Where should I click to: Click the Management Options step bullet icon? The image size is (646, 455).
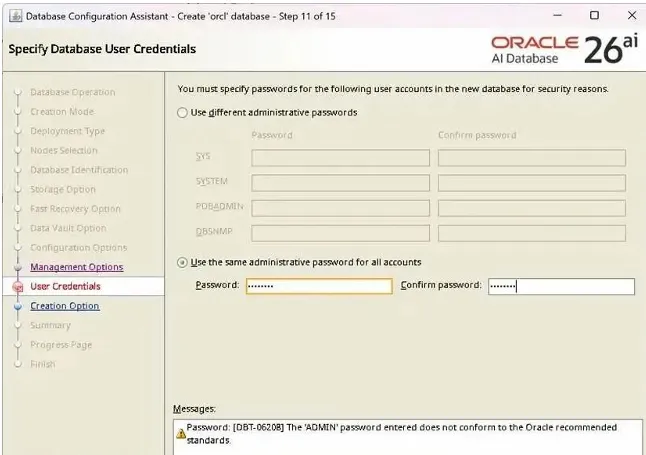pyautogui.click(x=18, y=267)
